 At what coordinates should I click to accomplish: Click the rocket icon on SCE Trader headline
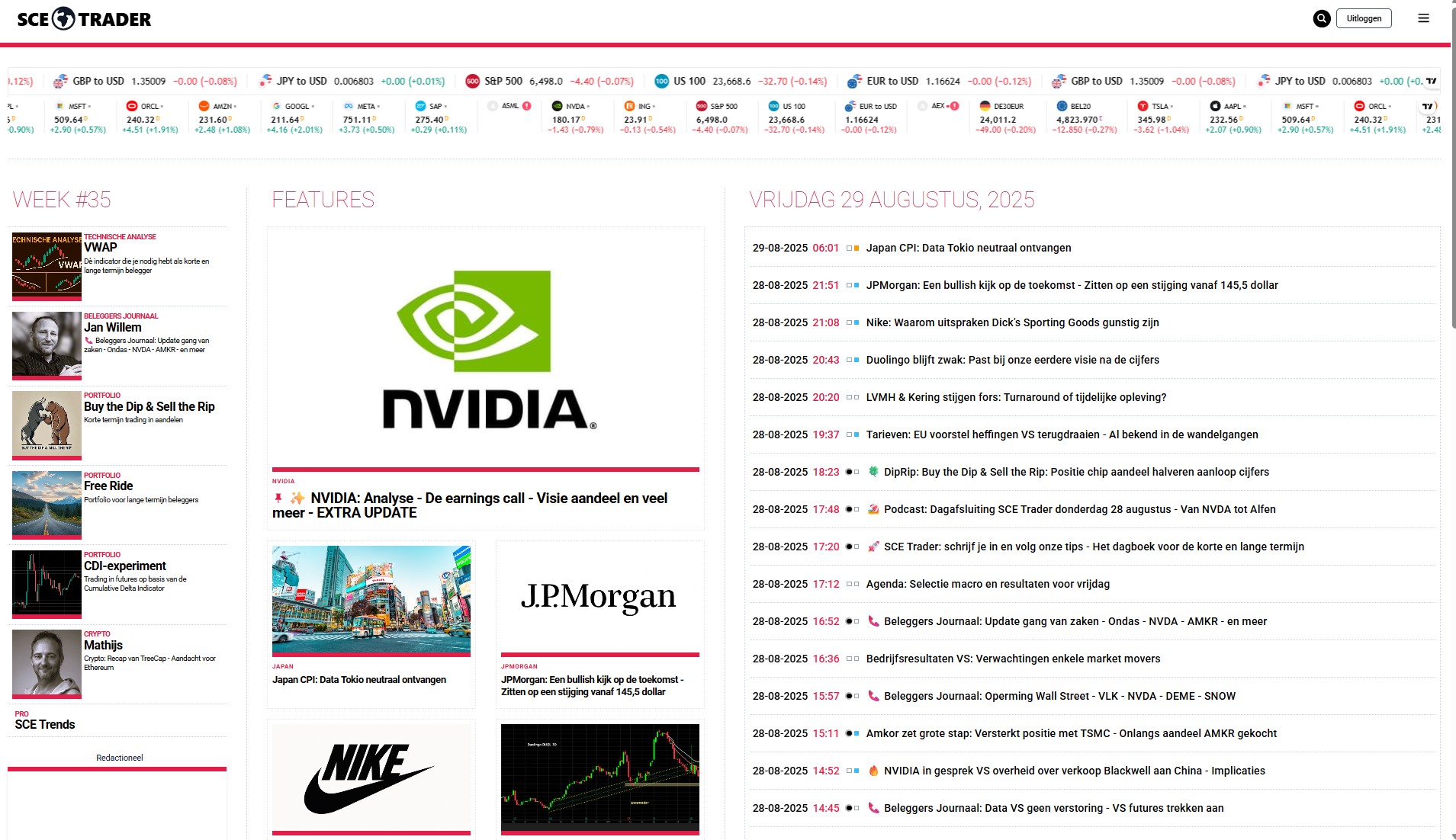point(873,547)
